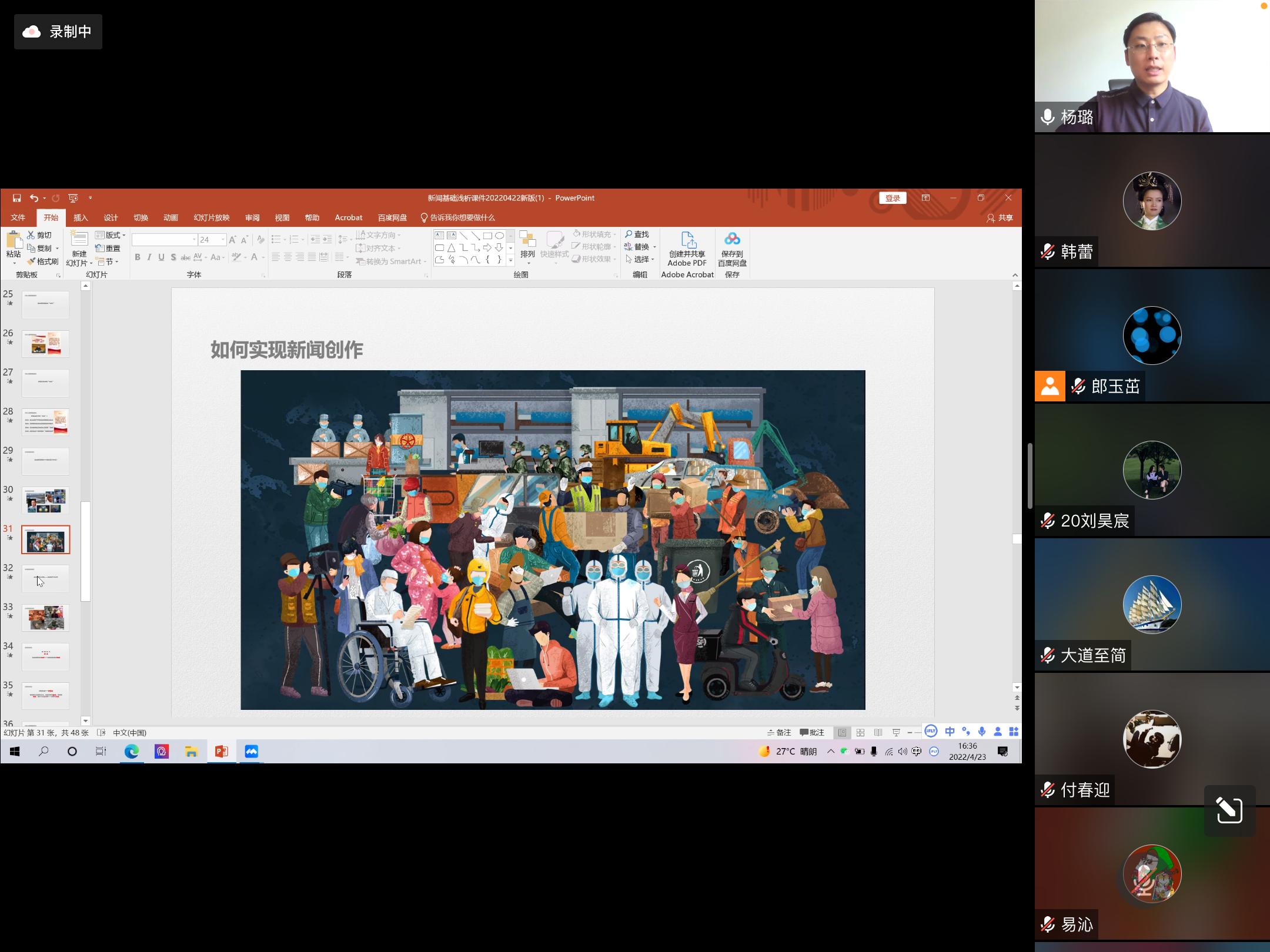Switch to the Animations (动画) tab
The height and width of the screenshot is (952, 1270).
[171, 217]
